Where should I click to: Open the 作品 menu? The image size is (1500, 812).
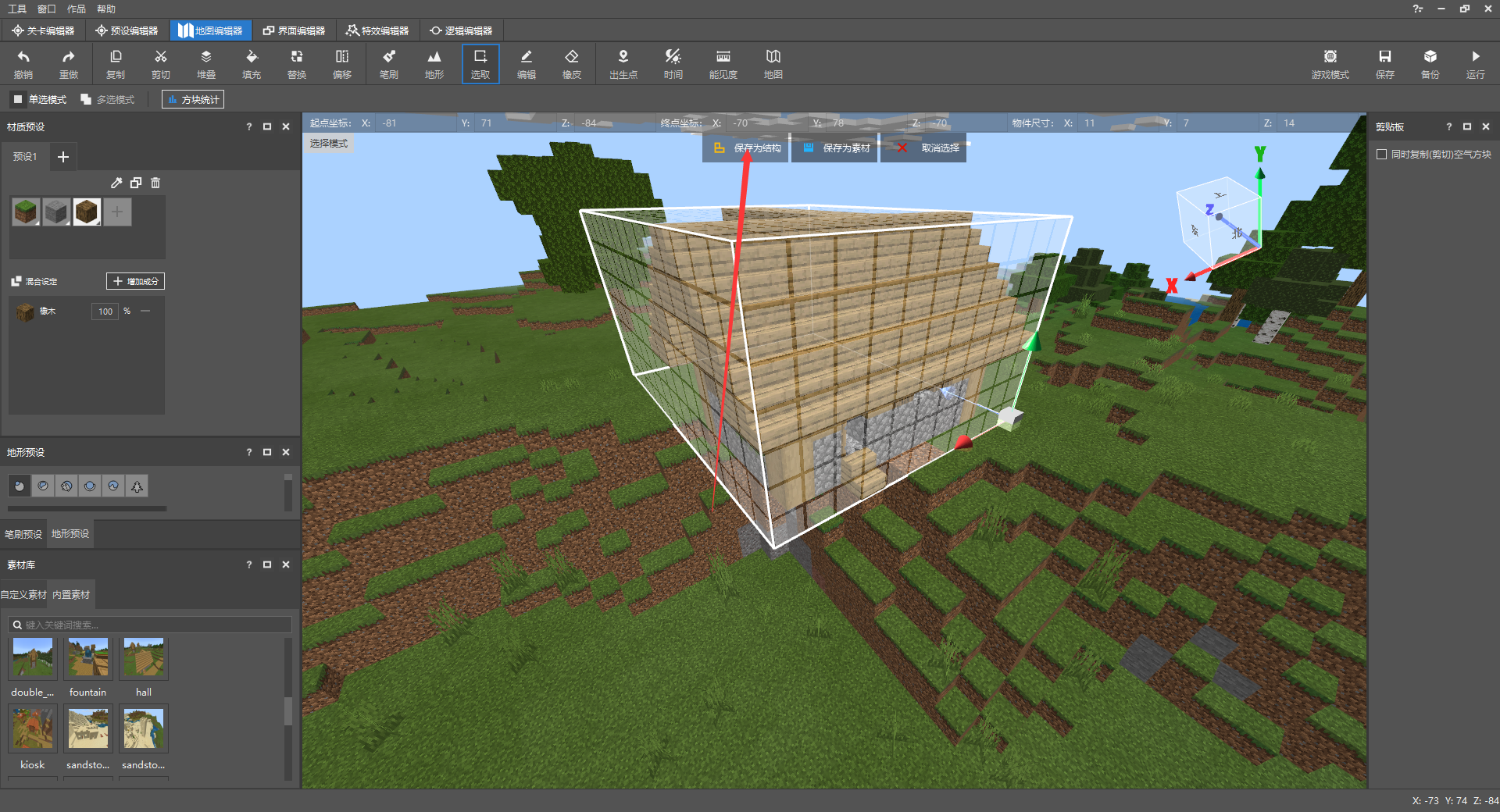coord(77,9)
